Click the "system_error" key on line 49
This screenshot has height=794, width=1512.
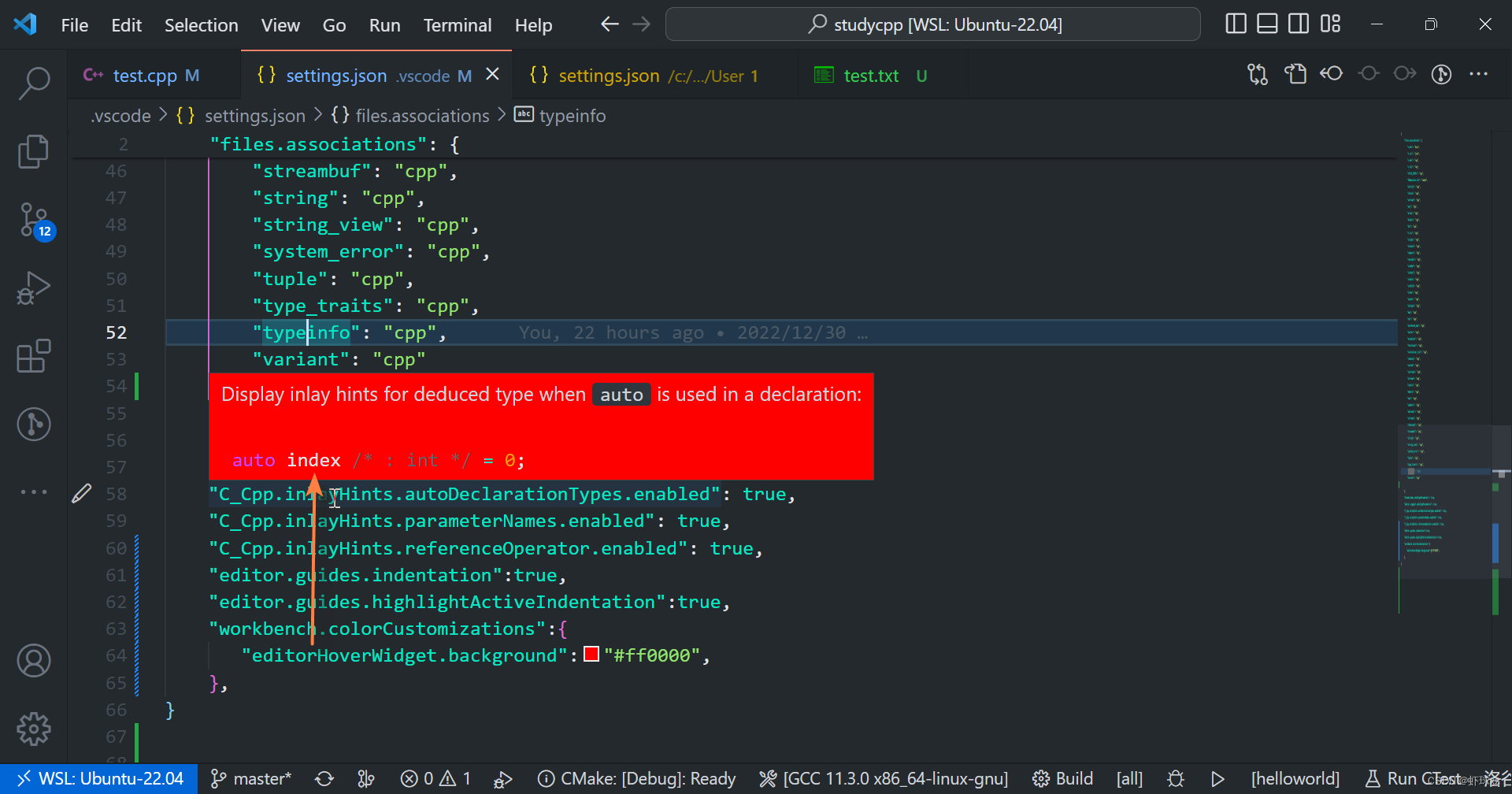click(x=328, y=251)
